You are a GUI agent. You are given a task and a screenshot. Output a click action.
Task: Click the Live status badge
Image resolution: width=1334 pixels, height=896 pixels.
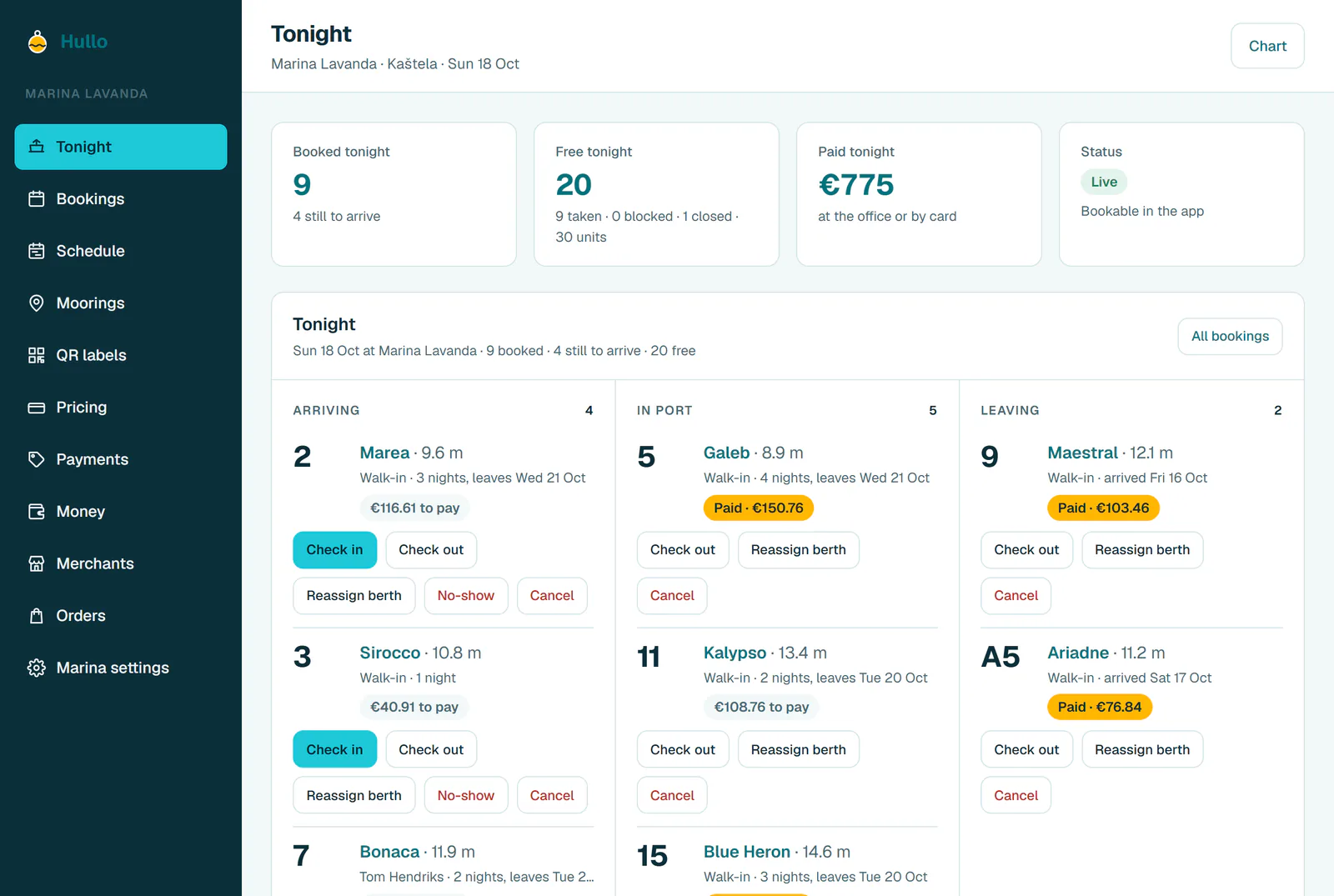pos(1104,182)
